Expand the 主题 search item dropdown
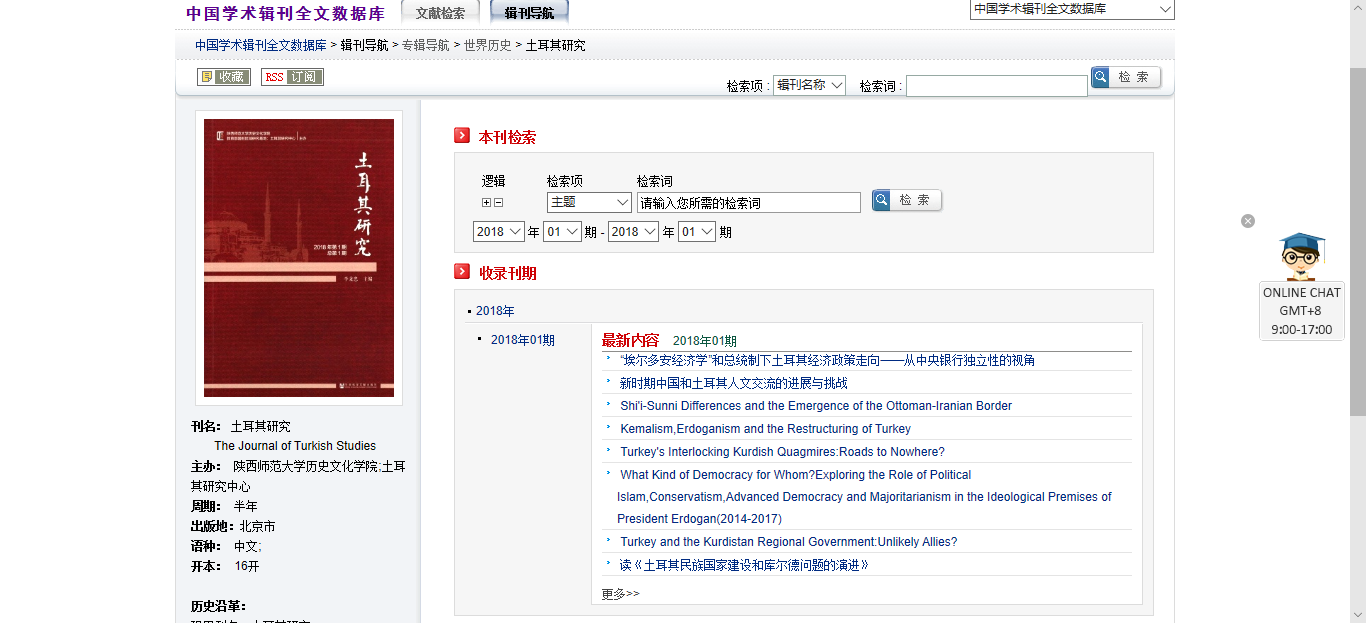1366x623 pixels. click(589, 202)
